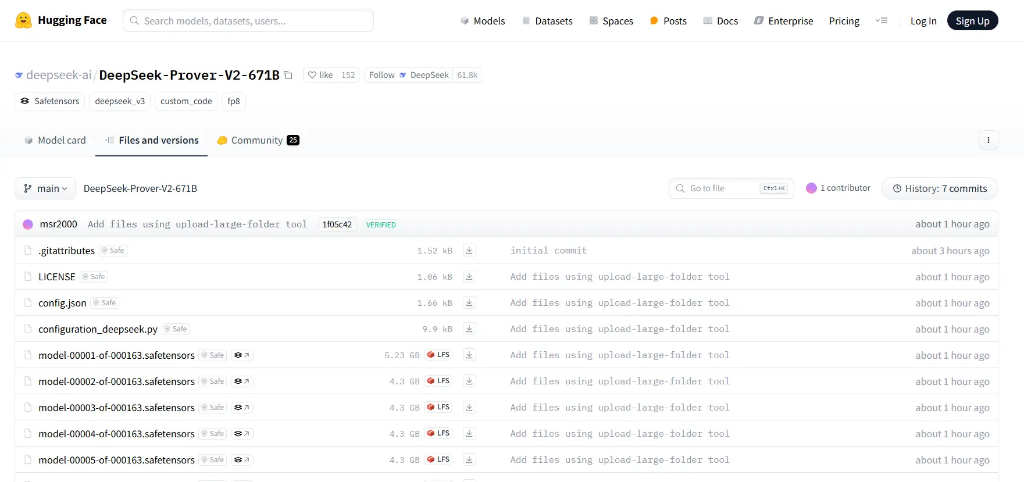Open model-00003-of-000163.safetensors file

116,408
